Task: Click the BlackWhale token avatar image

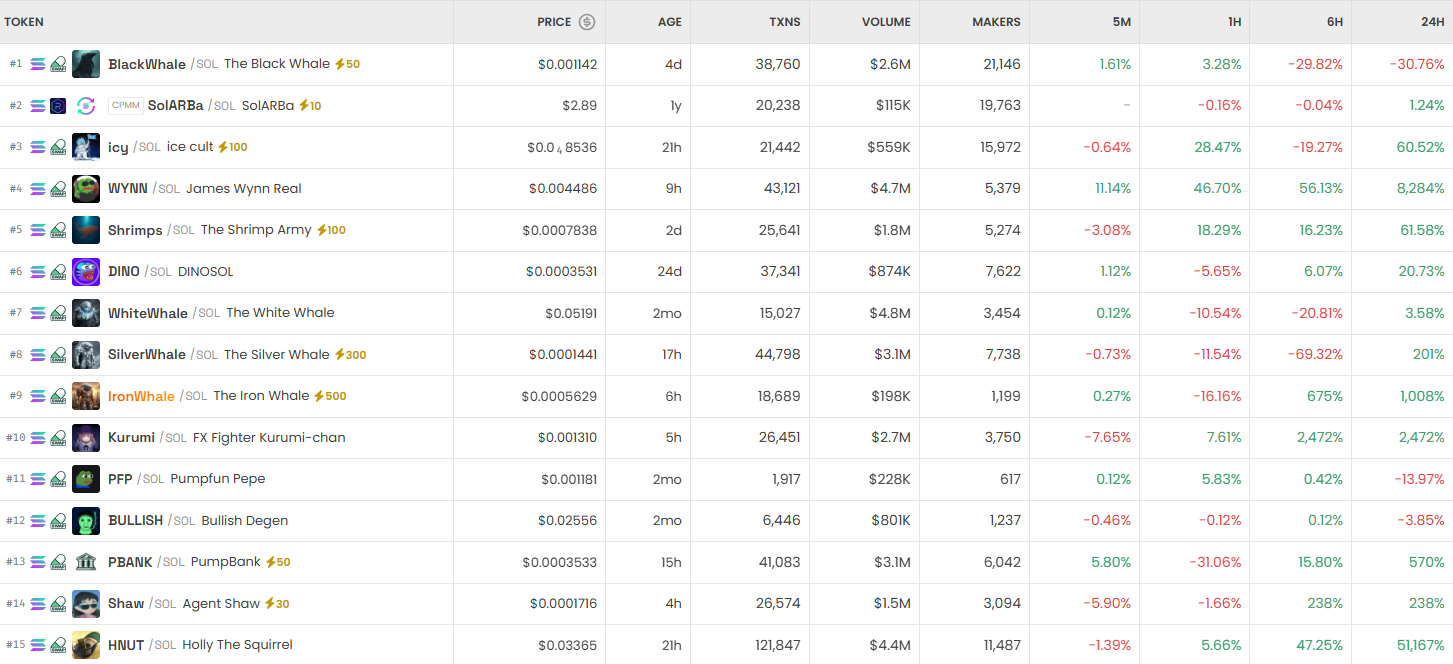Action: (x=86, y=64)
